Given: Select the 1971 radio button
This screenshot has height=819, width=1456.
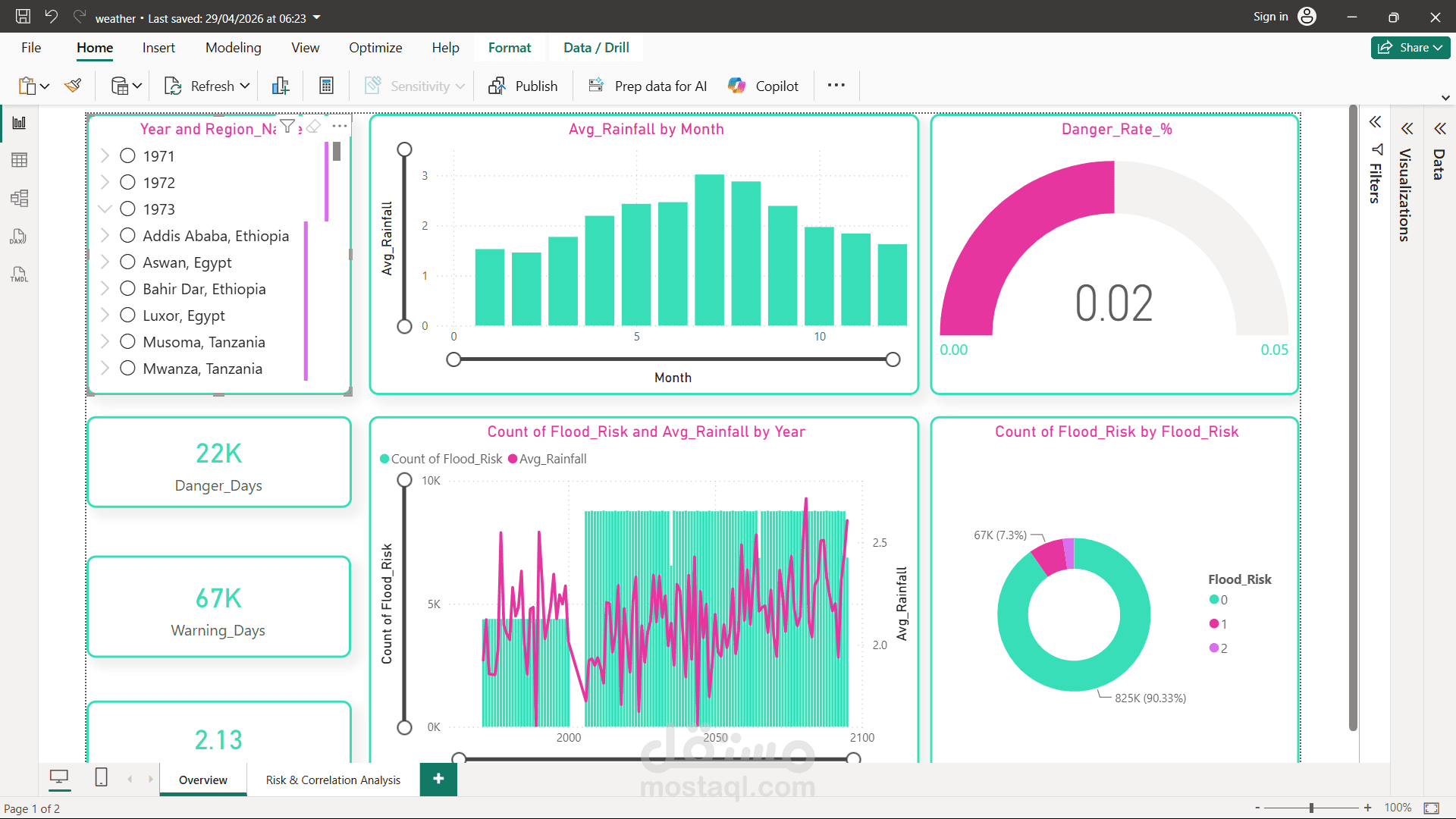Looking at the screenshot, I should click(x=127, y=155).
